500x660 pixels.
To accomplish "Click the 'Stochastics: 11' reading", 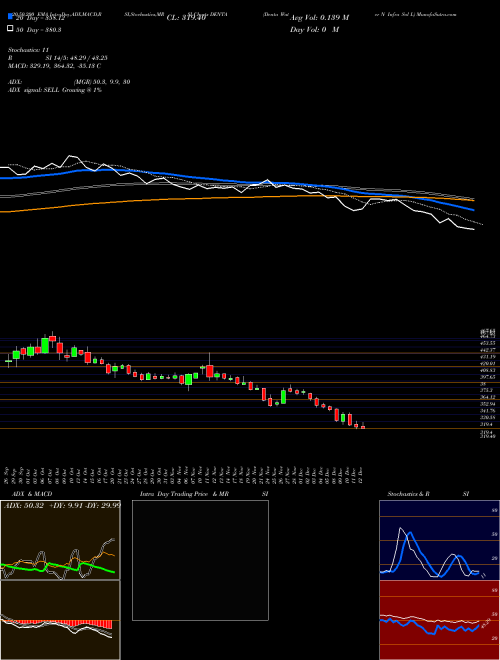I will 28,50.
